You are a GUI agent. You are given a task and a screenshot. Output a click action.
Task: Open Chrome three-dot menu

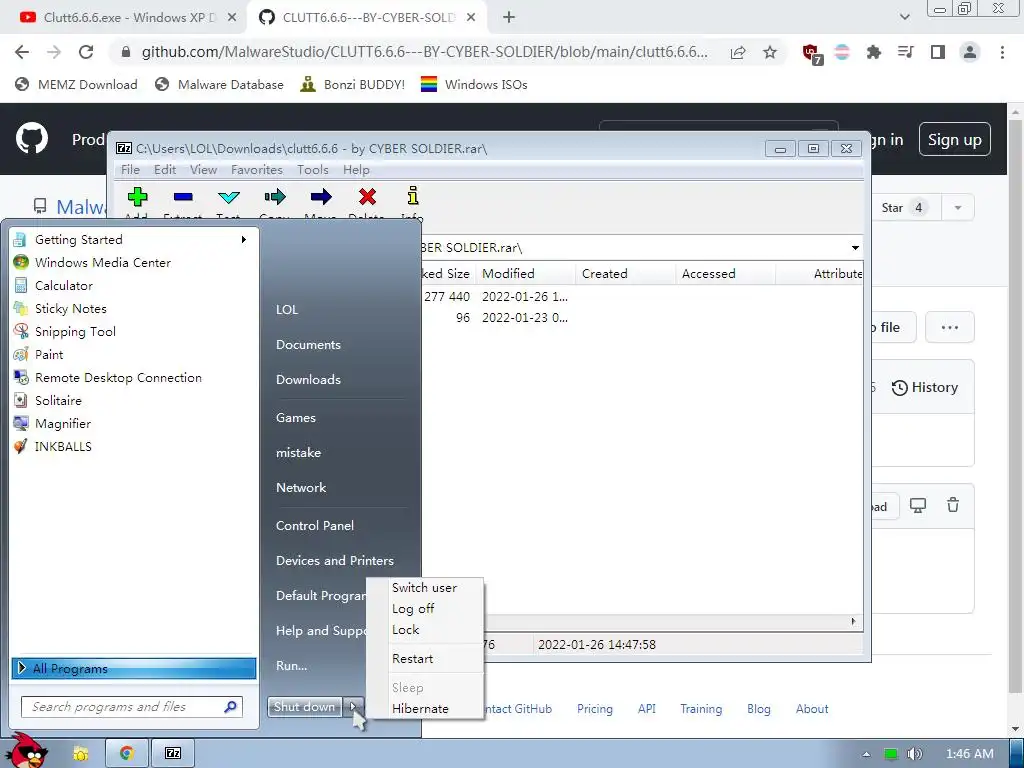pyautogui.click(x=1002, y=52)
